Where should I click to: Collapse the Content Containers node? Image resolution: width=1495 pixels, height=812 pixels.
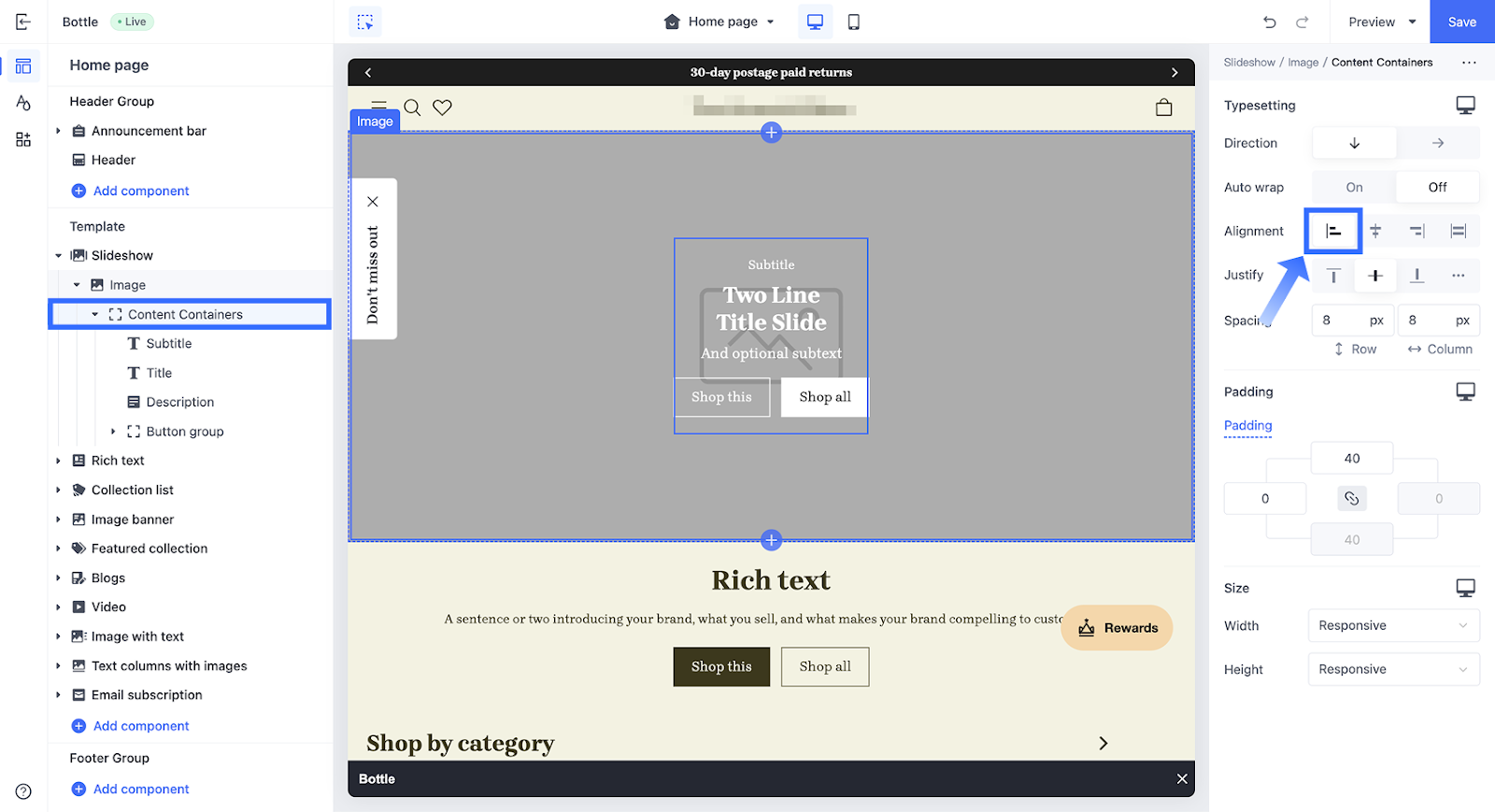tap(94, 314)
